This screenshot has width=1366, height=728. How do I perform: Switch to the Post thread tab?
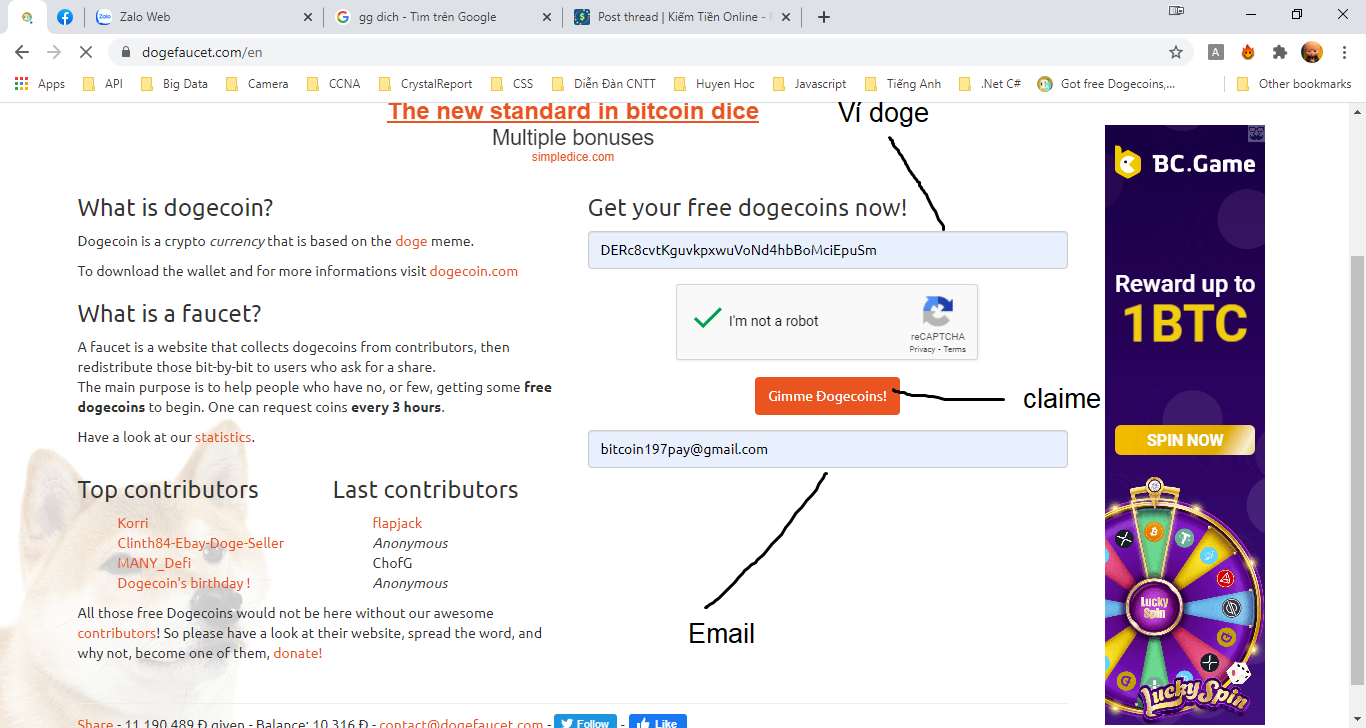coord(684,17)
